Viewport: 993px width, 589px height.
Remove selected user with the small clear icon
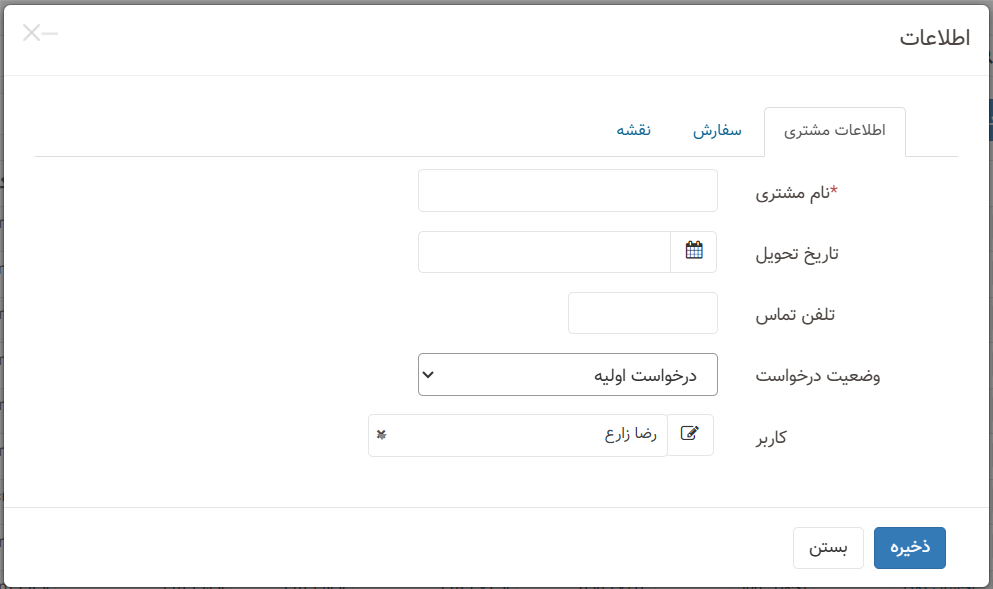pyautogui.click(x=380, y=434)
